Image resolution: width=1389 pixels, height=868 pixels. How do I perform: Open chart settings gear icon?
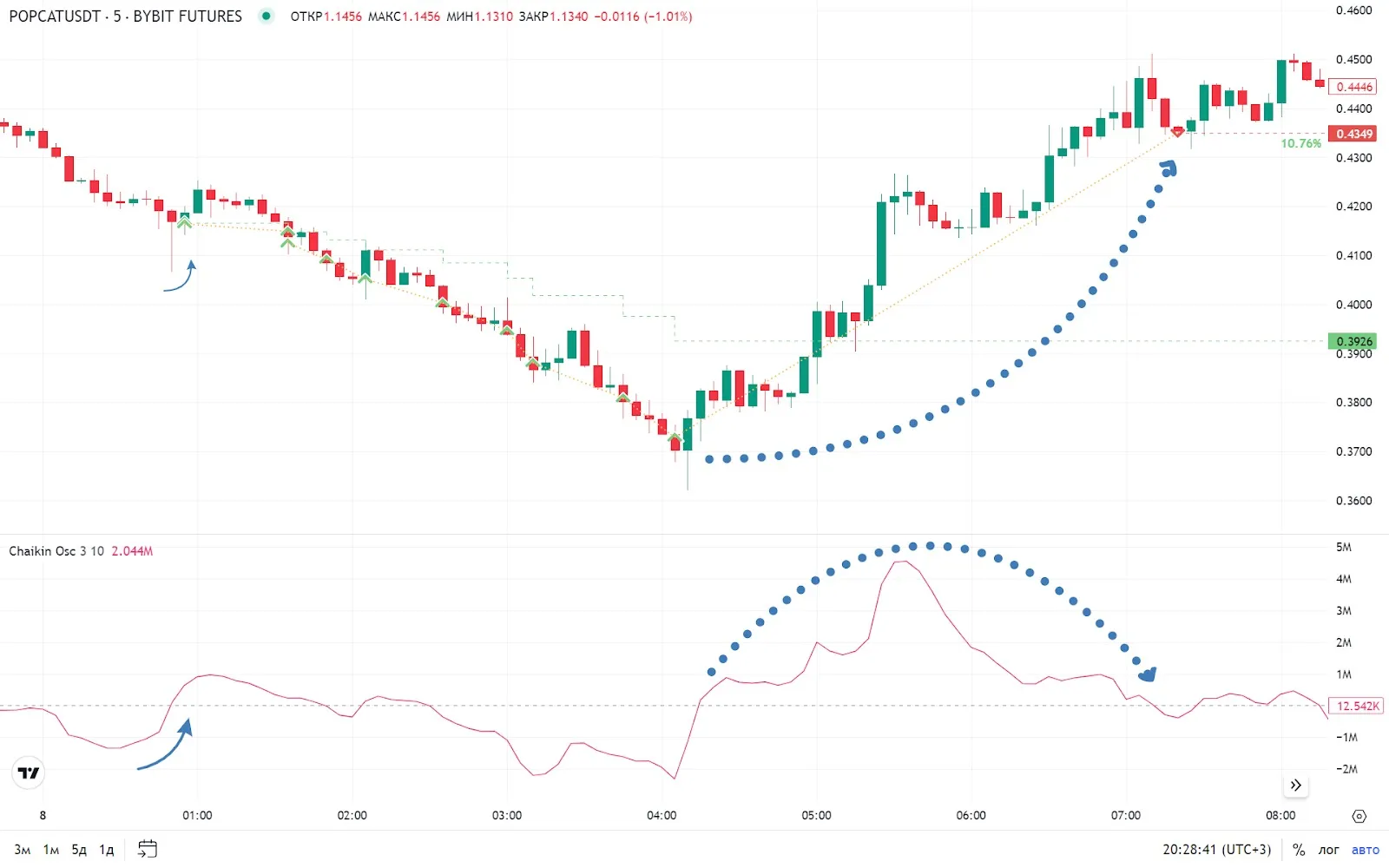point(1359,816)
